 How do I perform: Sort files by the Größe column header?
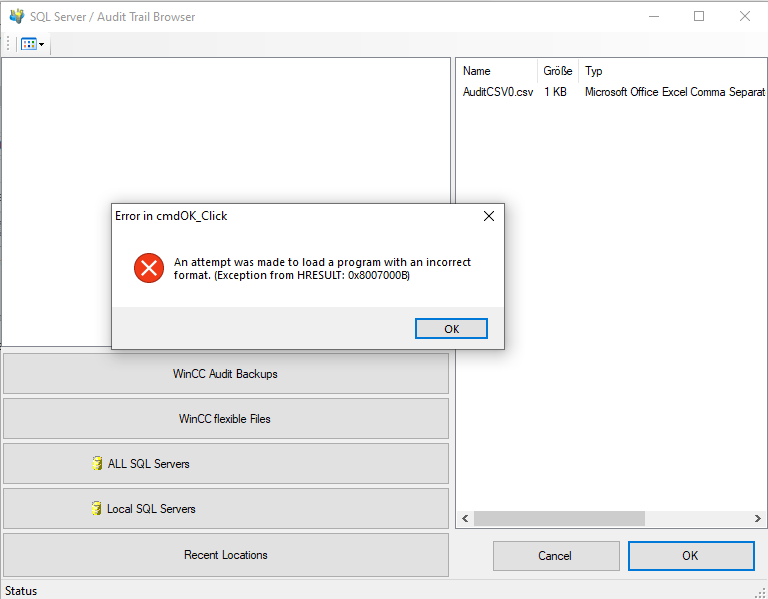tap(557, 71)
